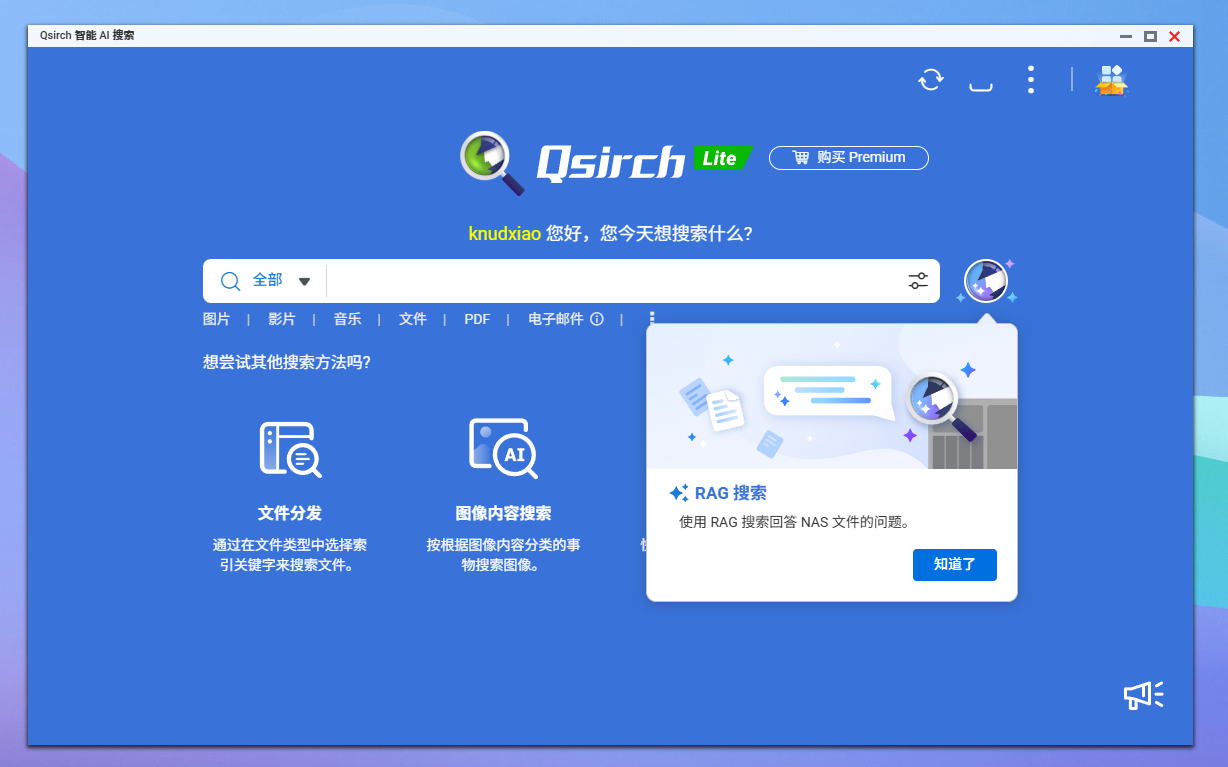Click the 图像内容搜索 AI image icon

click(503, 449)
